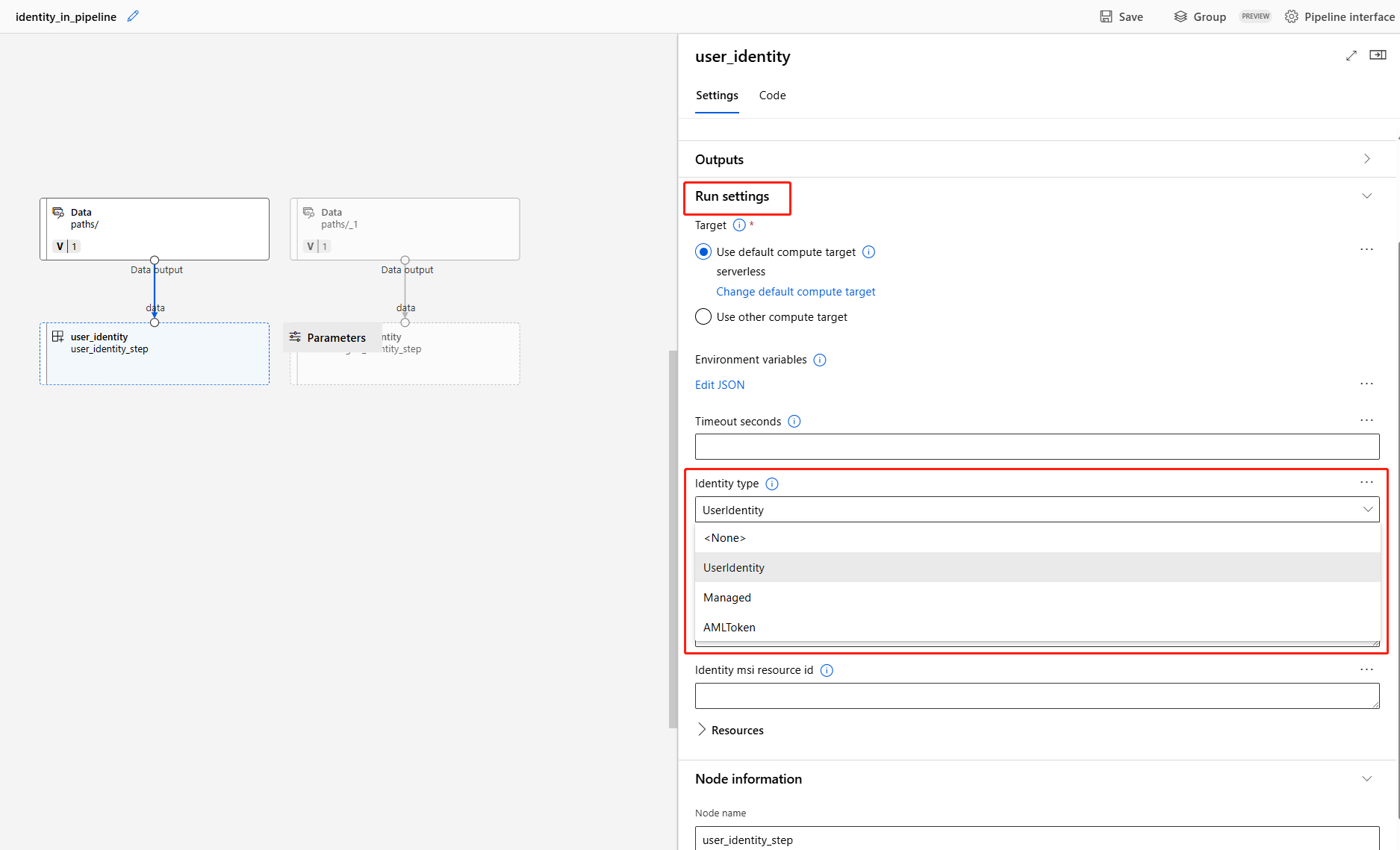Pick AMLToken in identity dropdown
Image resolution: width=1400 pixels, height=850 pixels.
tap(729, 628)
